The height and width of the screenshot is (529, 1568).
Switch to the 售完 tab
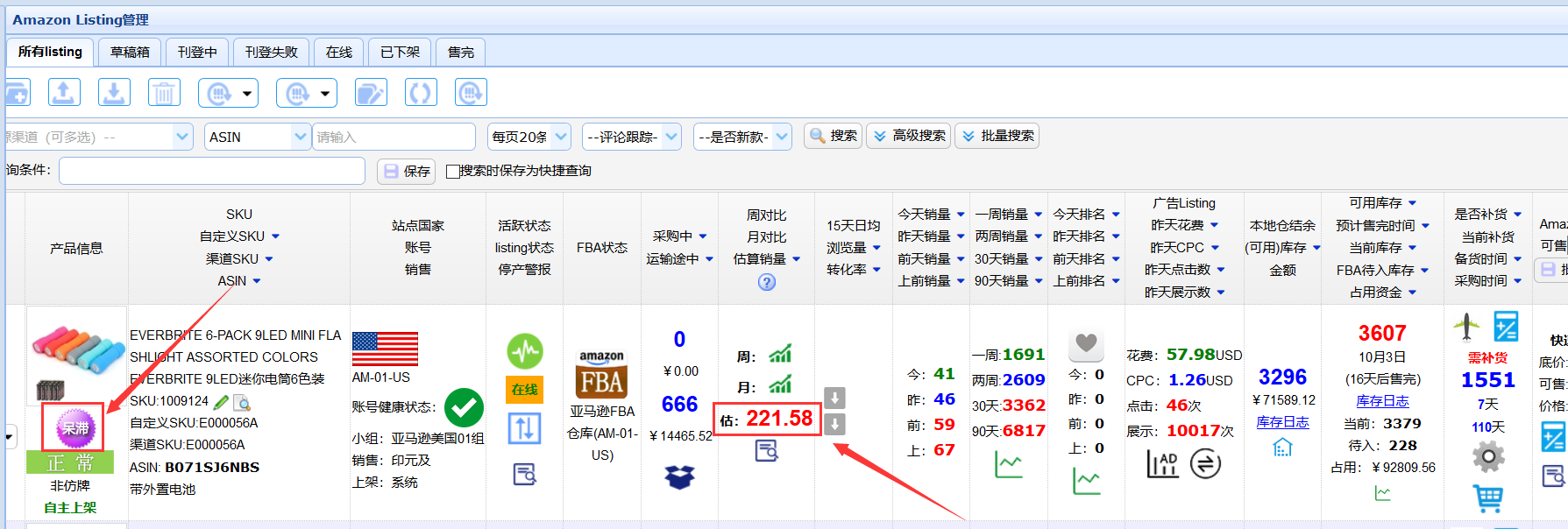pyautogui.click(x=461, y=53)
